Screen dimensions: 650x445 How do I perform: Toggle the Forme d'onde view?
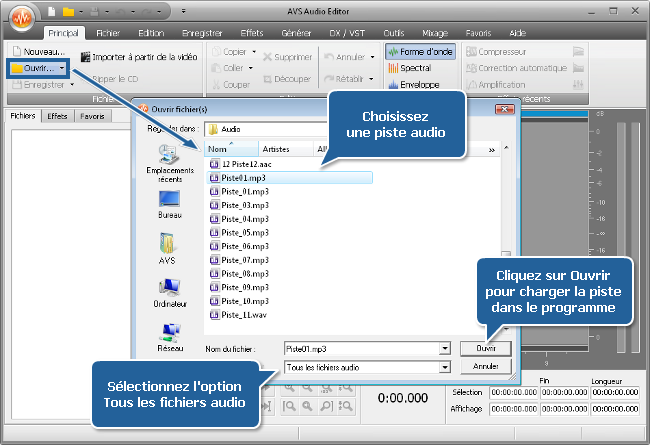click(392, 51)
